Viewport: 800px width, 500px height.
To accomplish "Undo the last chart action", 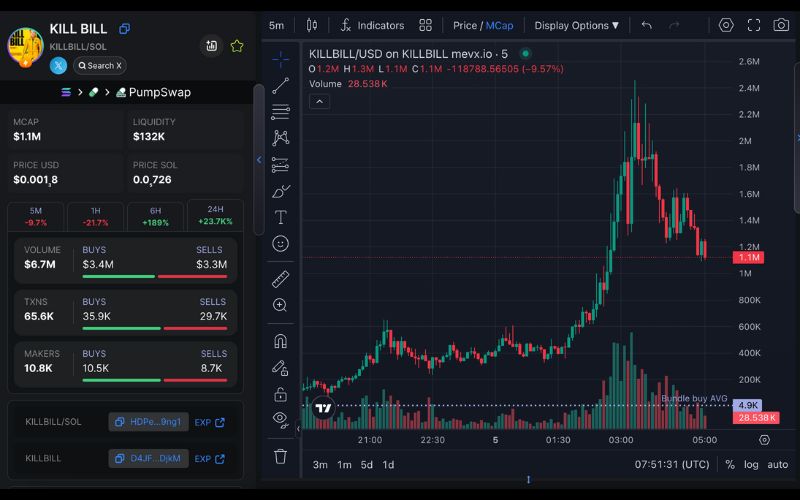I will [x=647, y=25].
